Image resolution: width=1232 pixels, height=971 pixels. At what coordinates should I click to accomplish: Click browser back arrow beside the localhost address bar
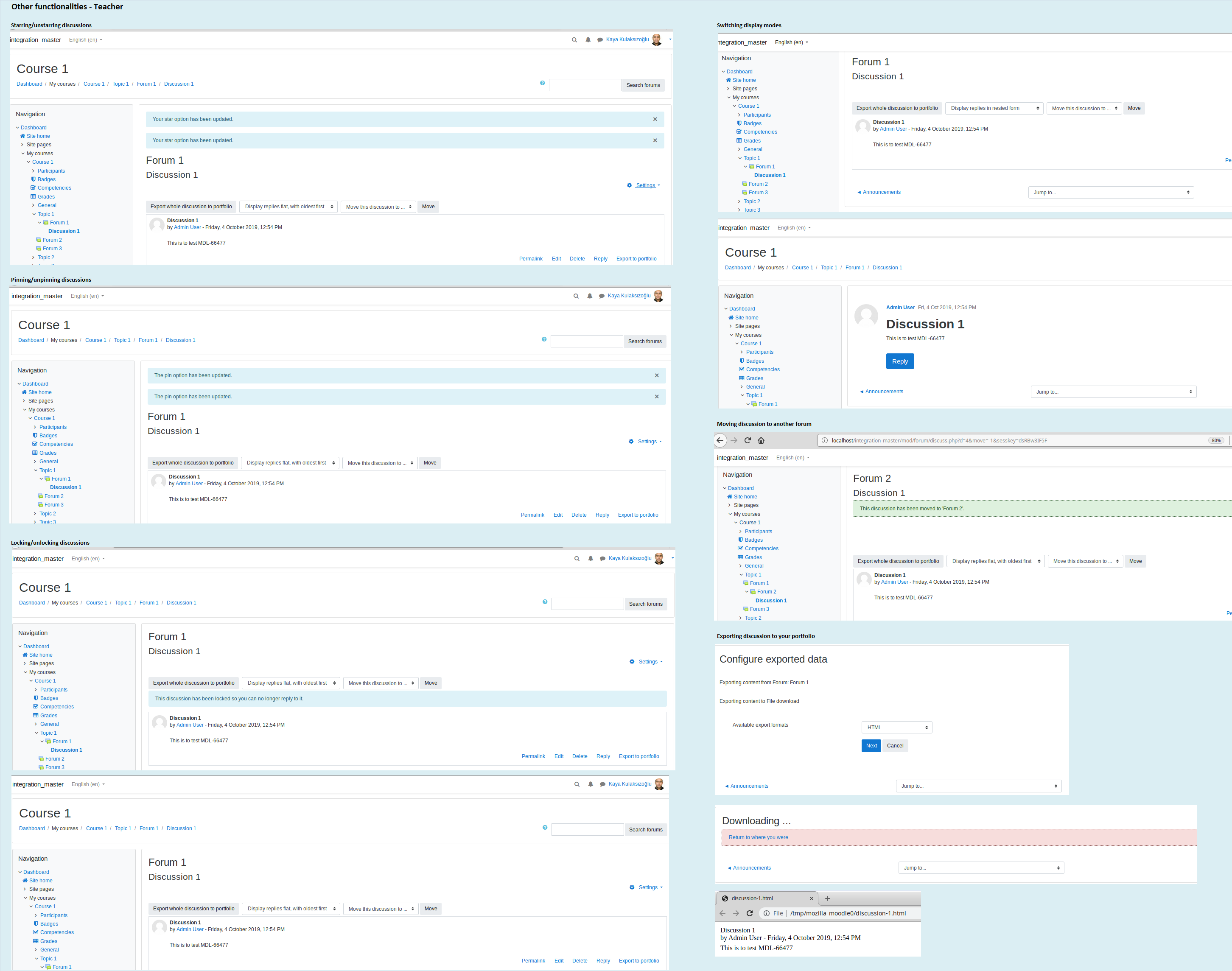click(x=720, y=440)
